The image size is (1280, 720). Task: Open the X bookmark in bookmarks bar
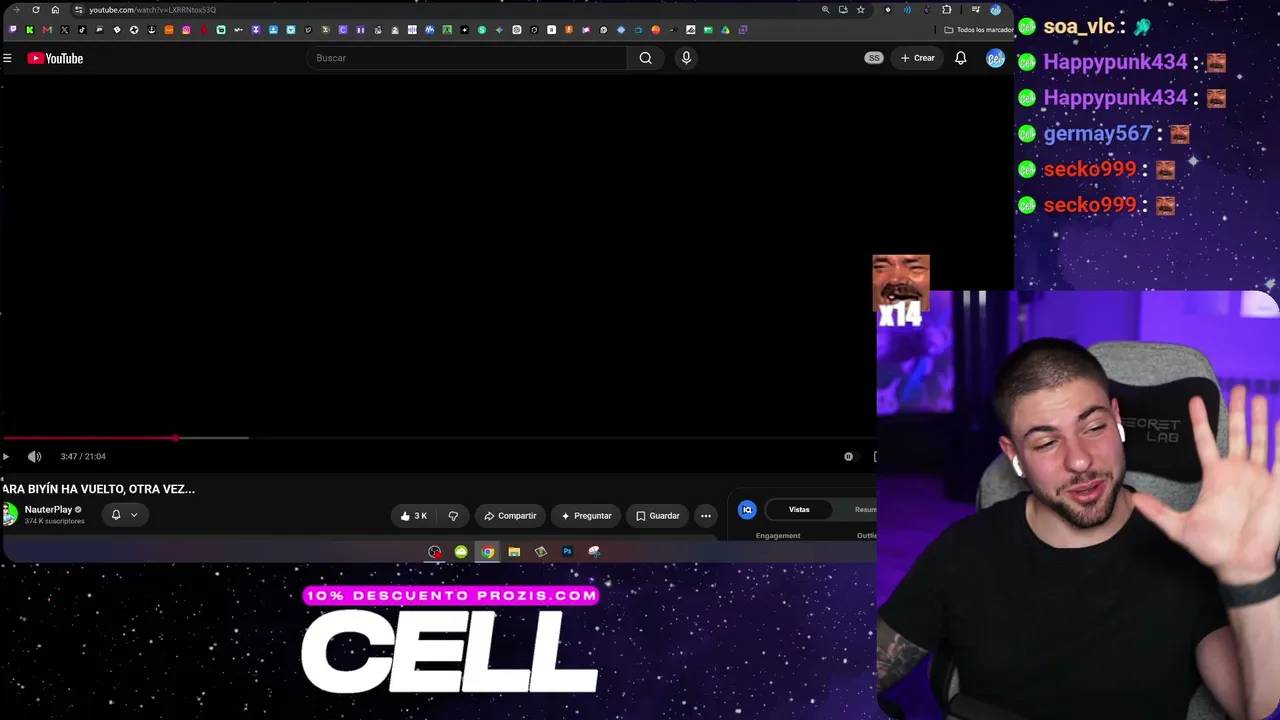coord(64,30)
